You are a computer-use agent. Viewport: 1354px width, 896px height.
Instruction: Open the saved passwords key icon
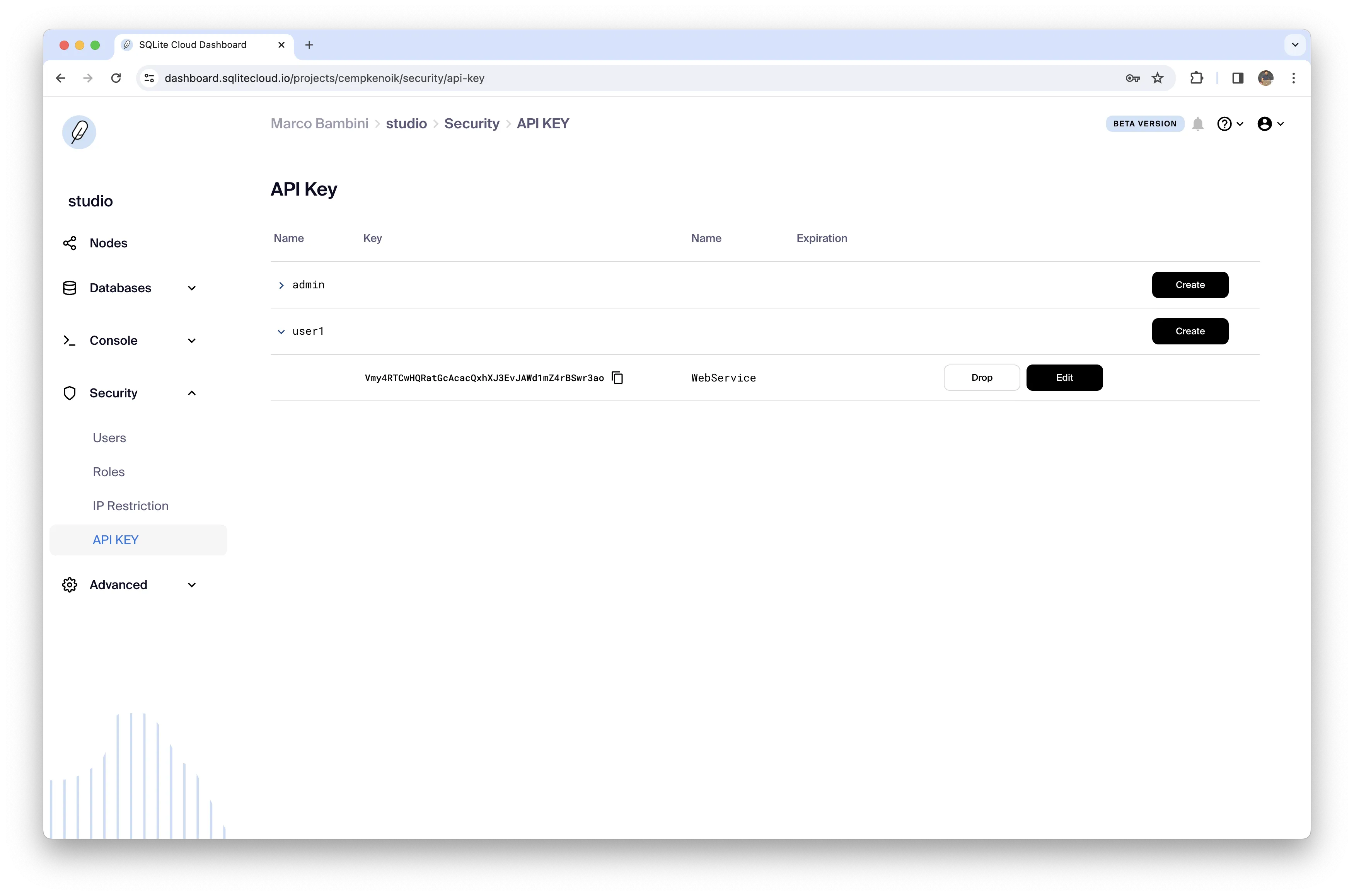[1132, 78]
